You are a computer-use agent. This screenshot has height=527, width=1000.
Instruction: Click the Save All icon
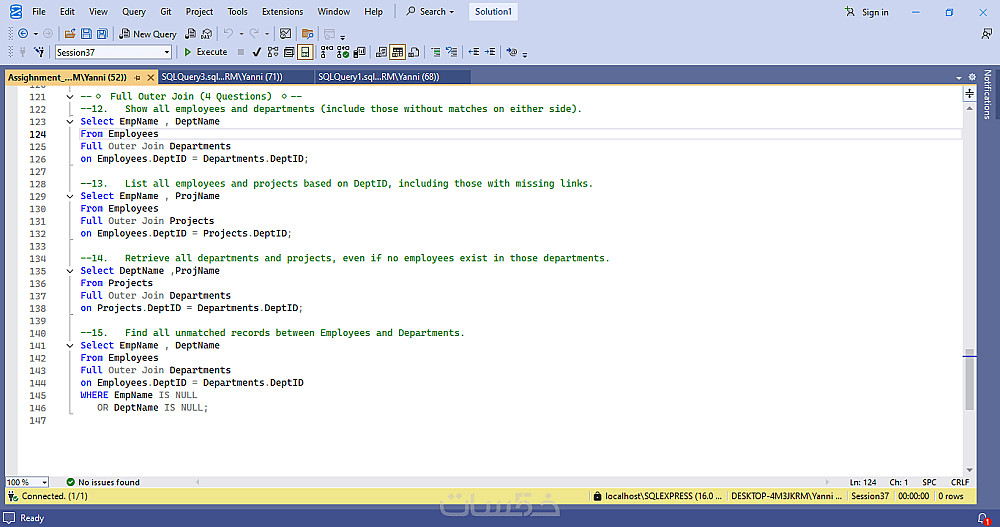coord(102,34)
